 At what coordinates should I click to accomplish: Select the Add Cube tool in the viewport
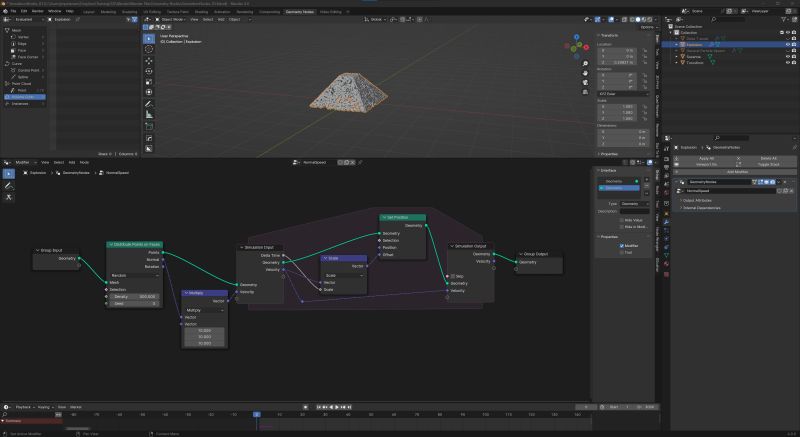click(x=148, y=126)
